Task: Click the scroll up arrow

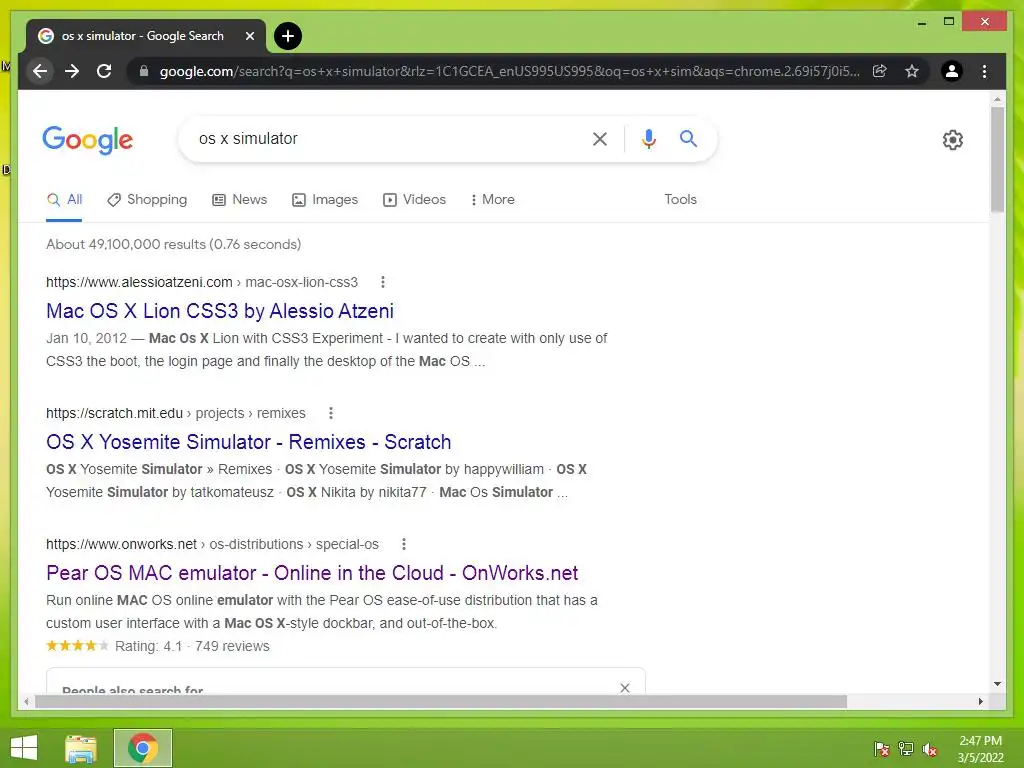Action: click(x=997, y=99)
